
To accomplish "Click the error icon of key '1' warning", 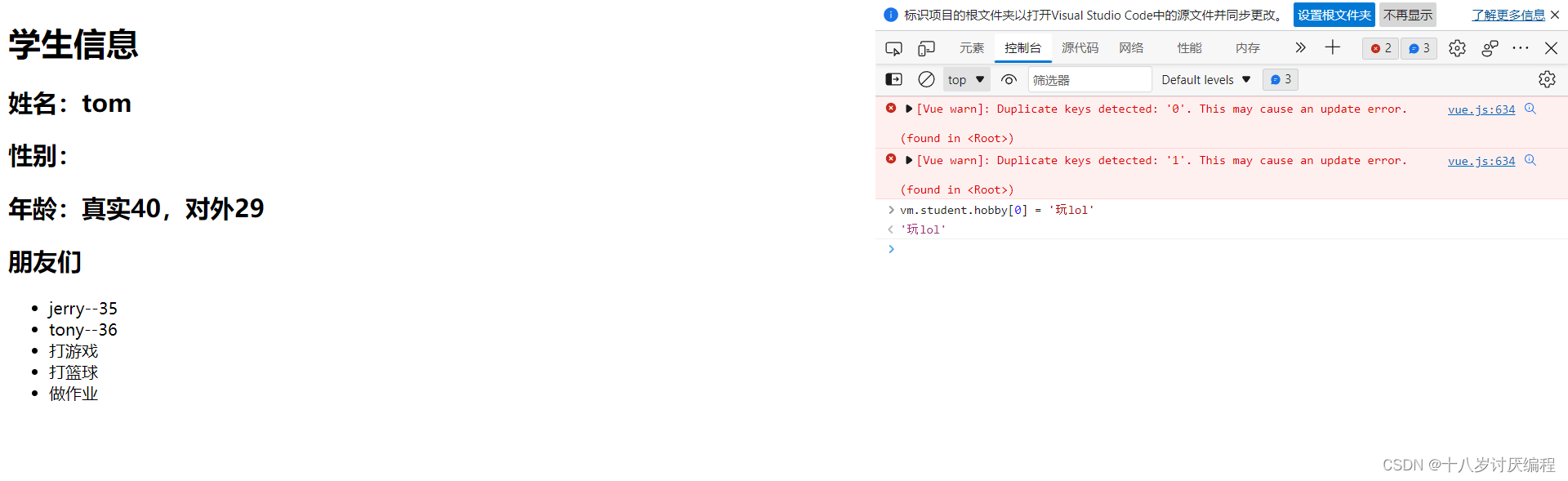I will coord(891,158).
